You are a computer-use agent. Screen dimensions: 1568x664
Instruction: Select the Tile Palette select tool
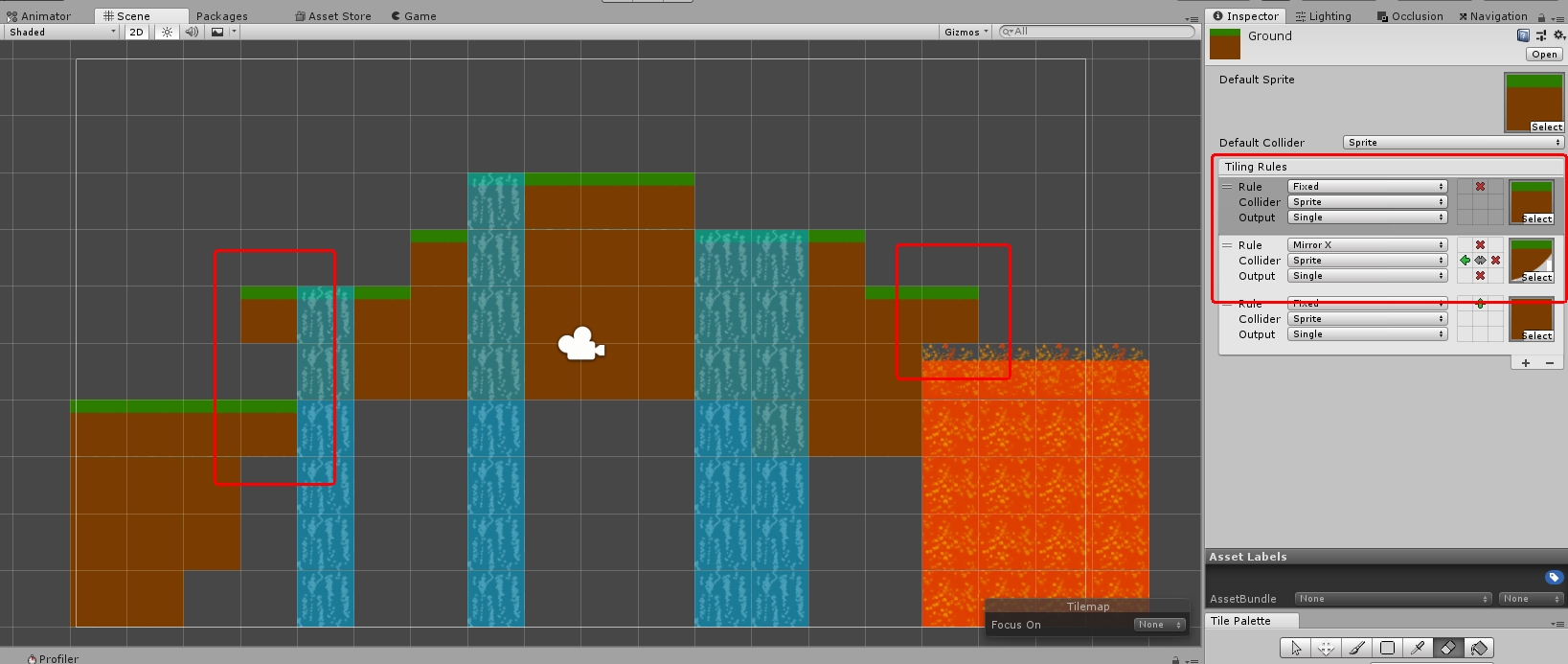point(1296,649)
